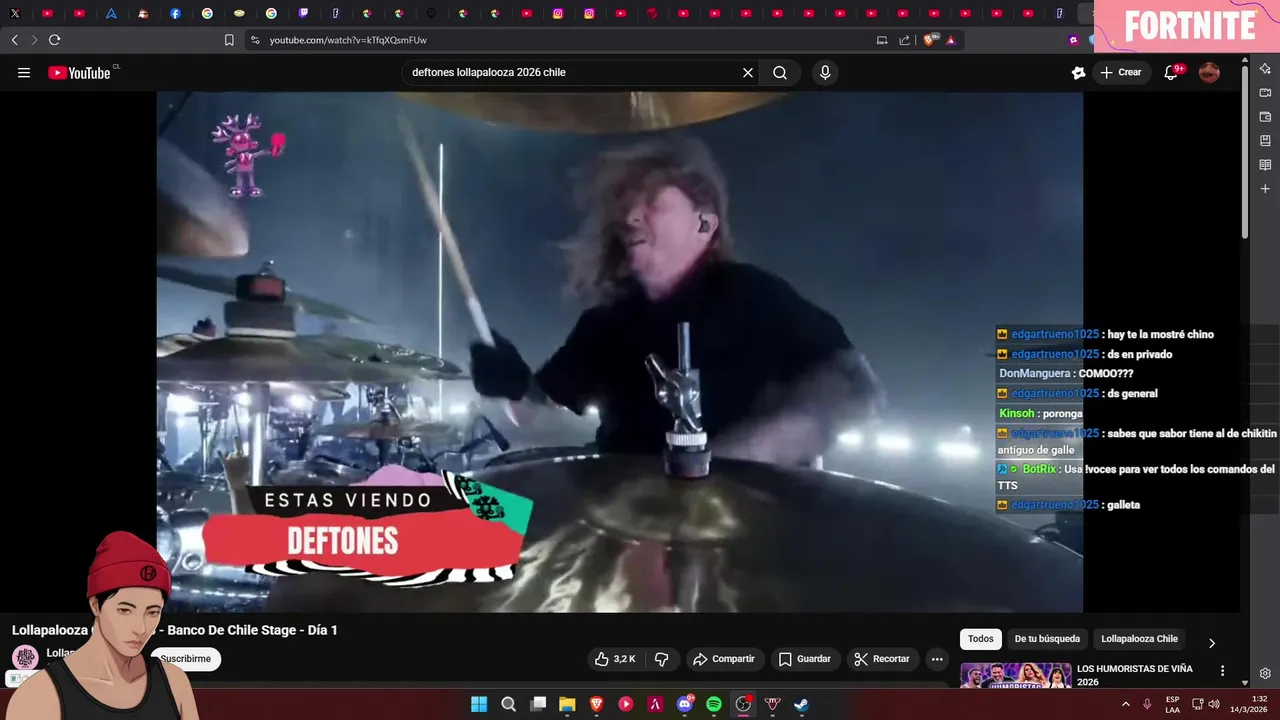Open the three-dot more actions menu
Viewport: 1280px width, 720px height.
coord(937,659)
